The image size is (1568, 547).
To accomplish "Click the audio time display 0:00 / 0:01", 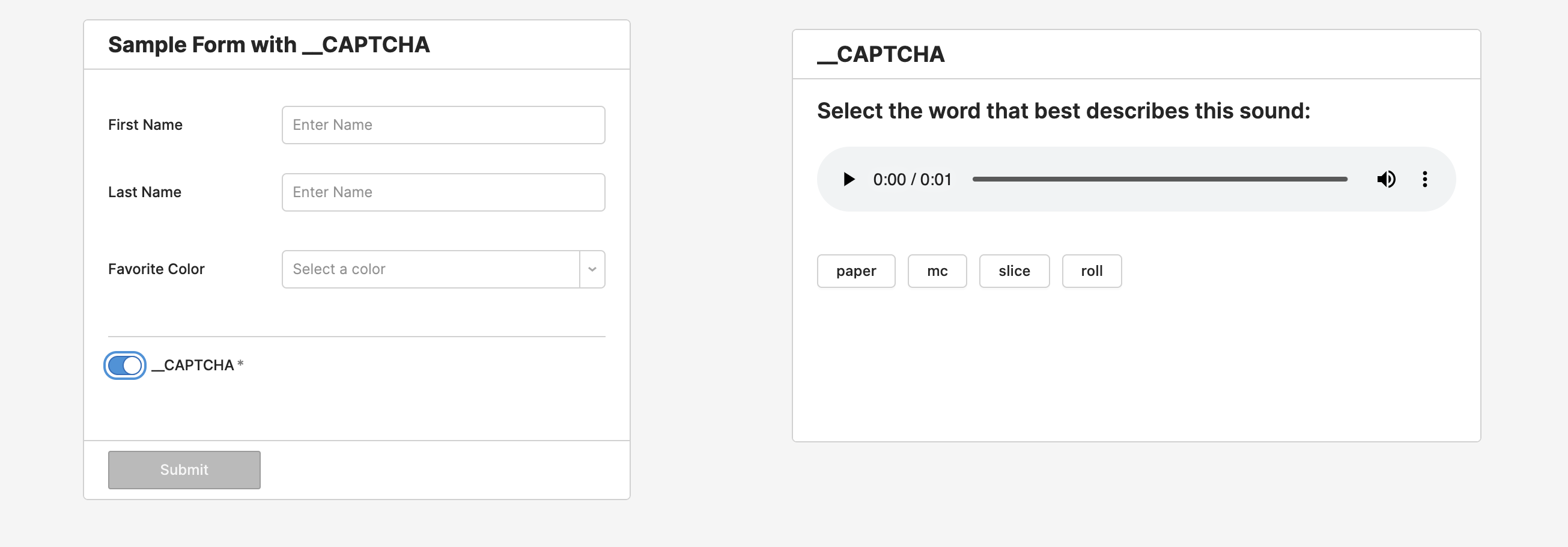I will [911, 180].
